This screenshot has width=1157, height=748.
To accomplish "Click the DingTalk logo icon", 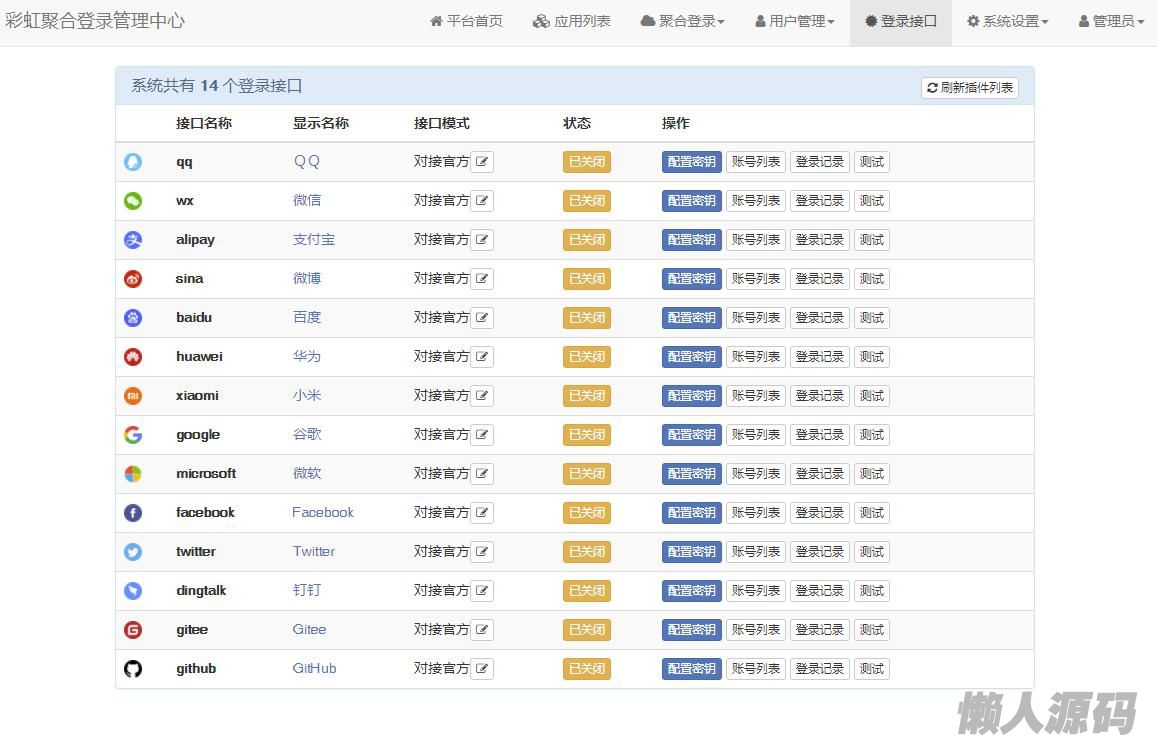I will [133, 591].
